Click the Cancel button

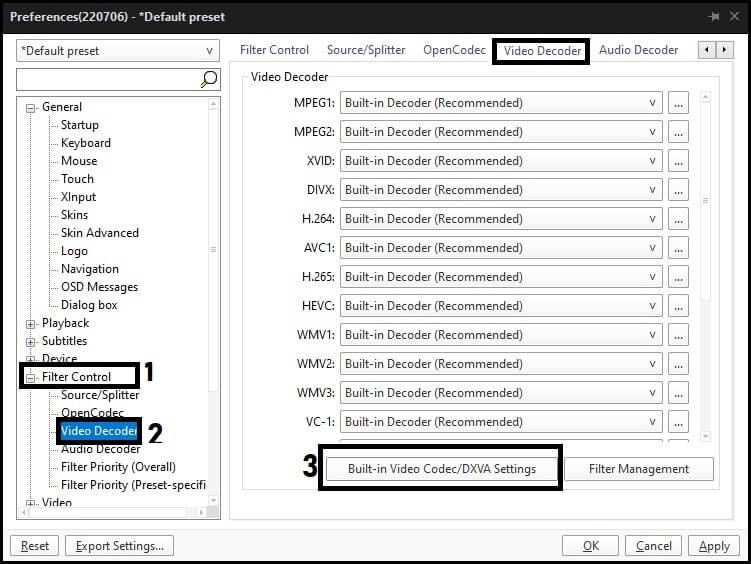(x=653, y=546)
